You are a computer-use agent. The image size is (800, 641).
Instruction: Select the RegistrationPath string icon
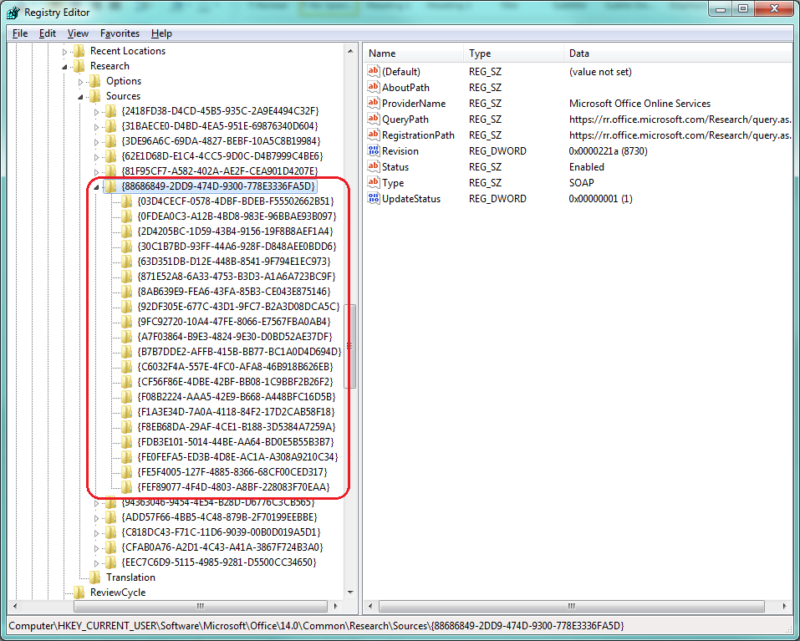[x=374, y=135]
